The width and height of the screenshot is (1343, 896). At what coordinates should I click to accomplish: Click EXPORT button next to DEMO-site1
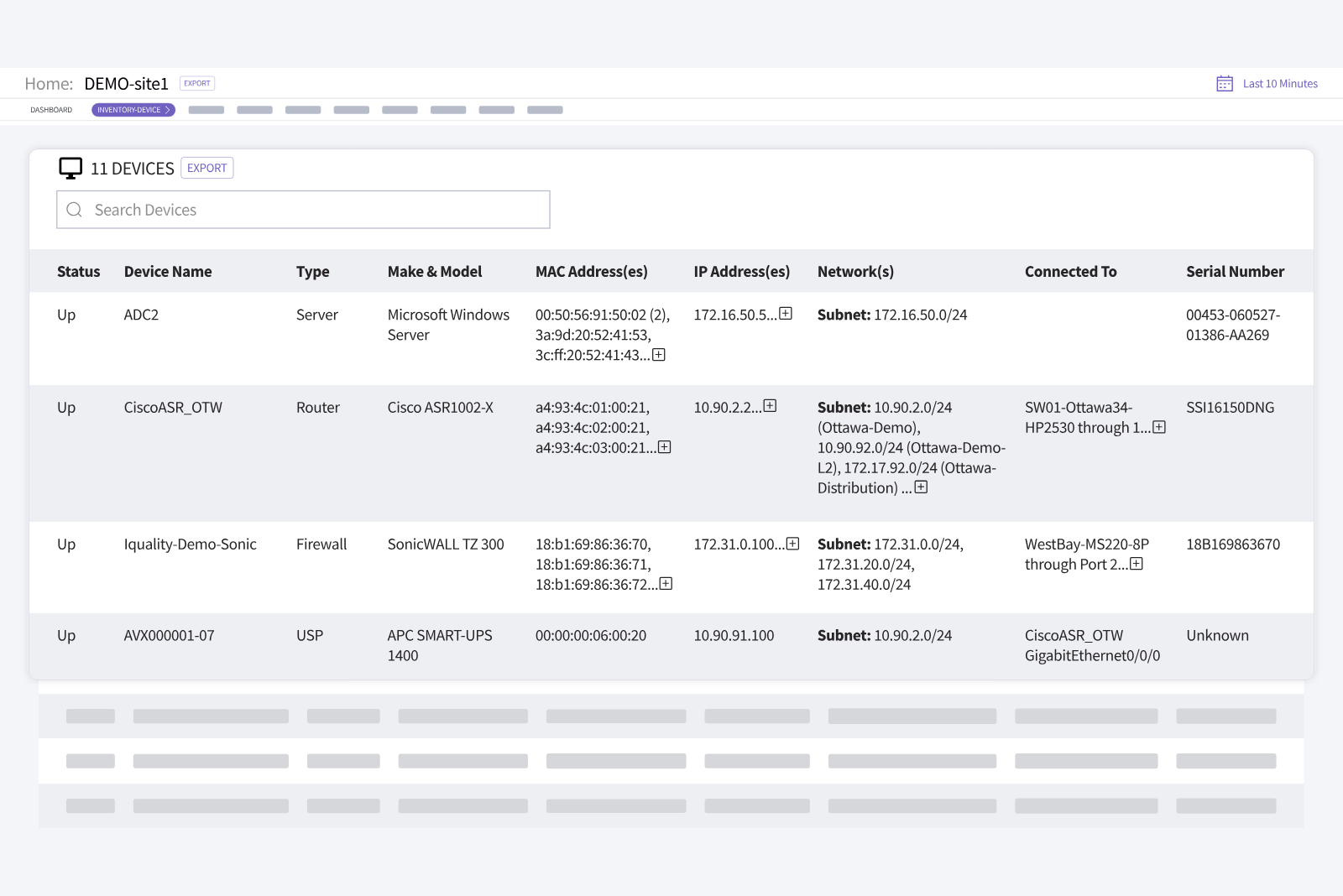coord(197,83)
